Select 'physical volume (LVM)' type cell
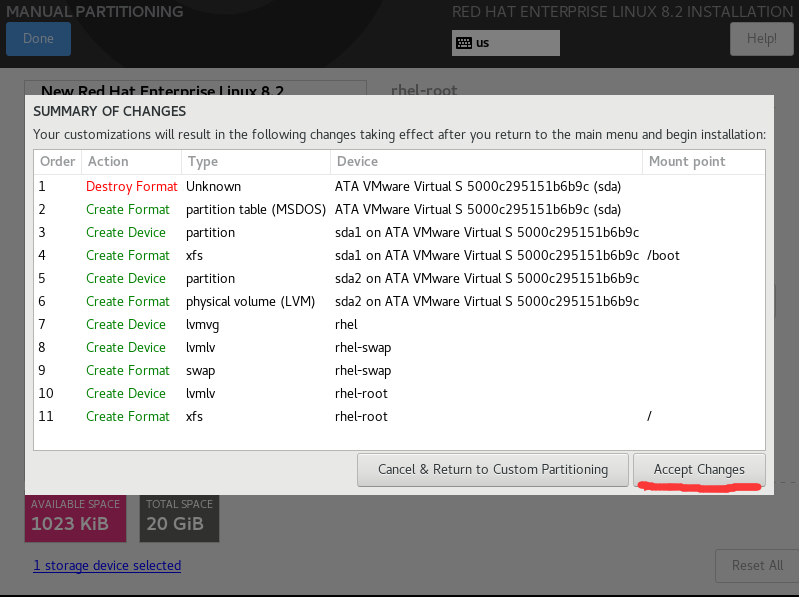The height and width of the screenshot is (597, 799). click(250, 302)
